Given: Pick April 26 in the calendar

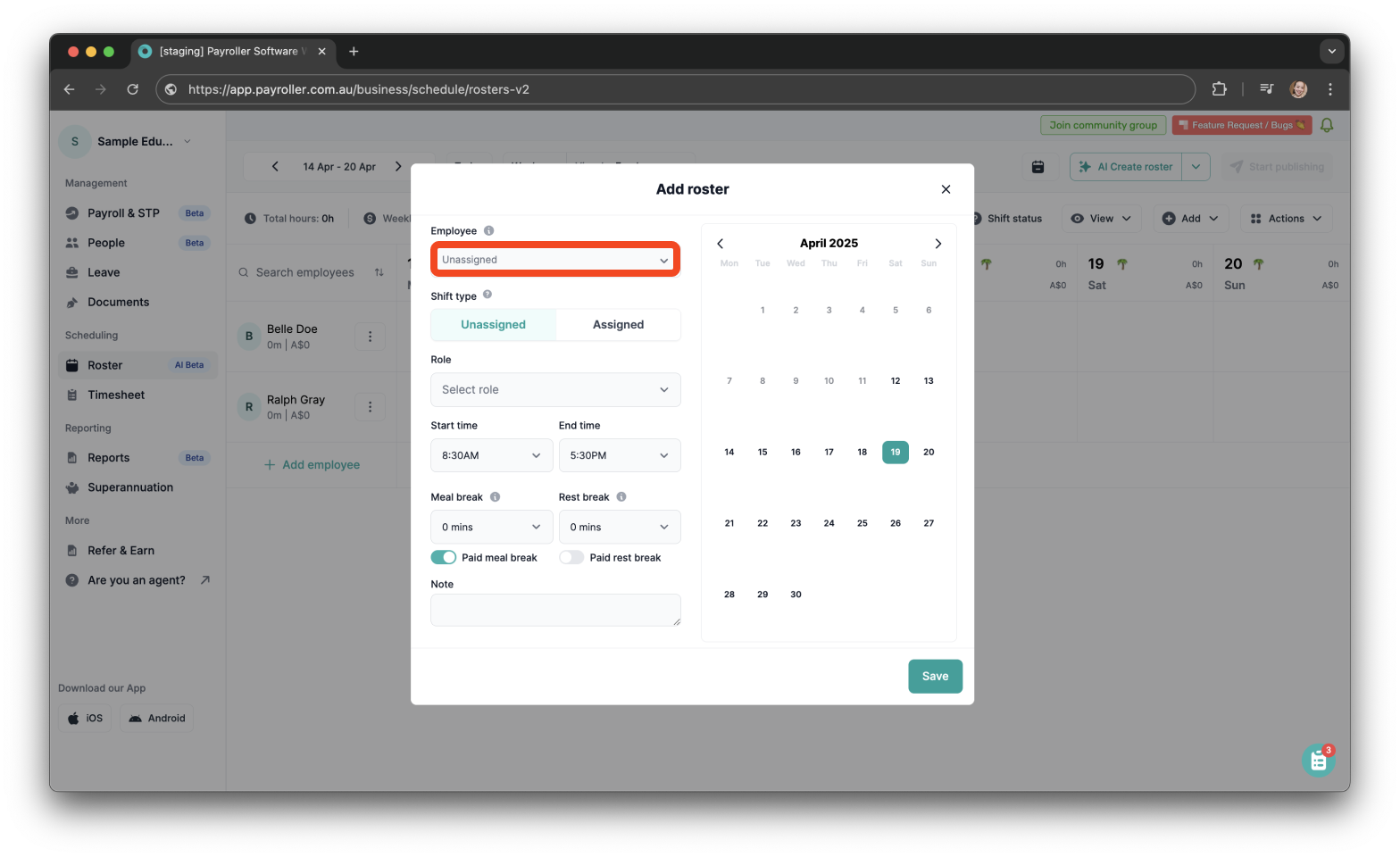Looking at the screenshot, I should (896, 524).
